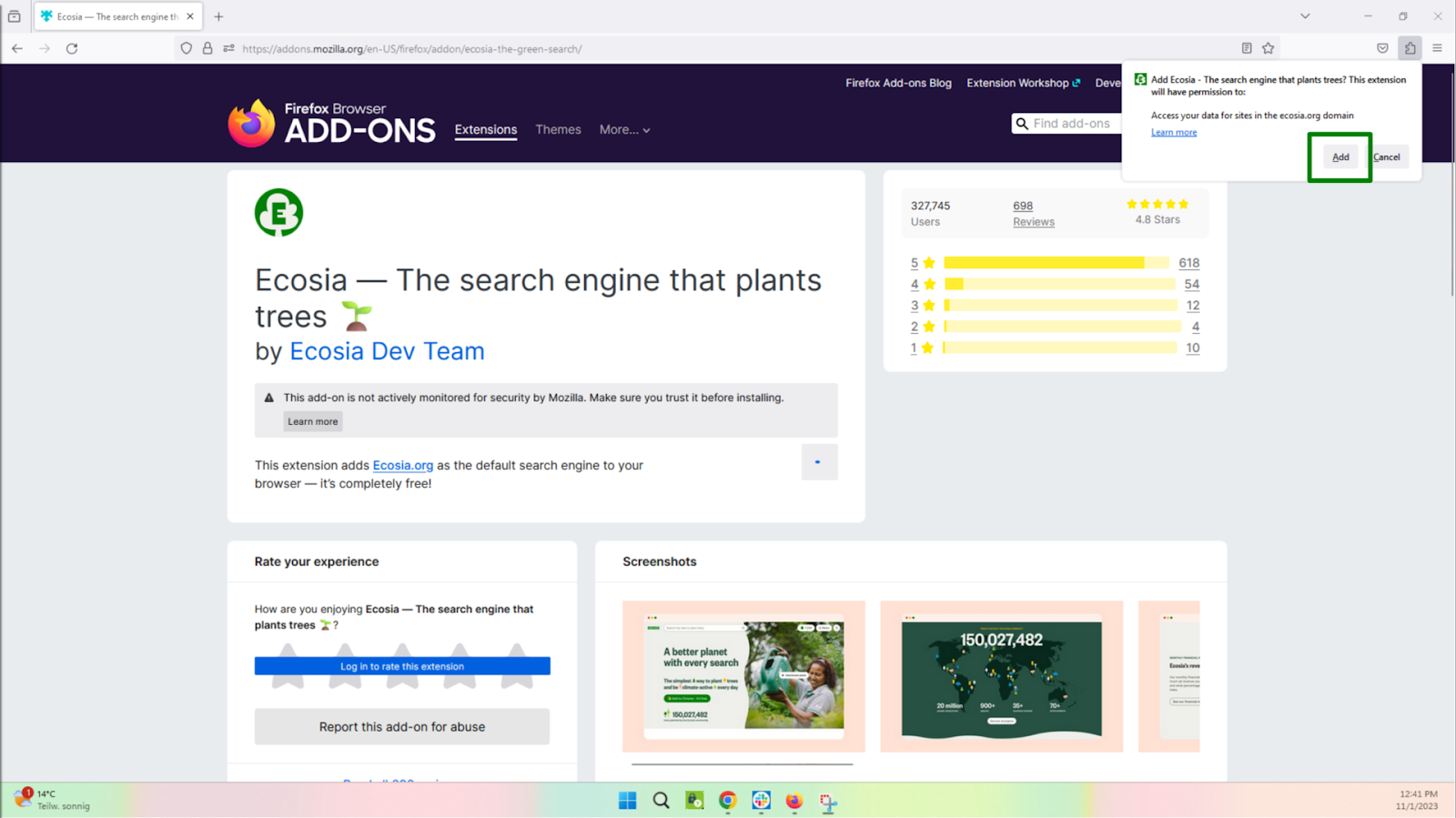Open Ecosia Dev Team author link
Screen dimensions: 1456x818
(387, 351)
